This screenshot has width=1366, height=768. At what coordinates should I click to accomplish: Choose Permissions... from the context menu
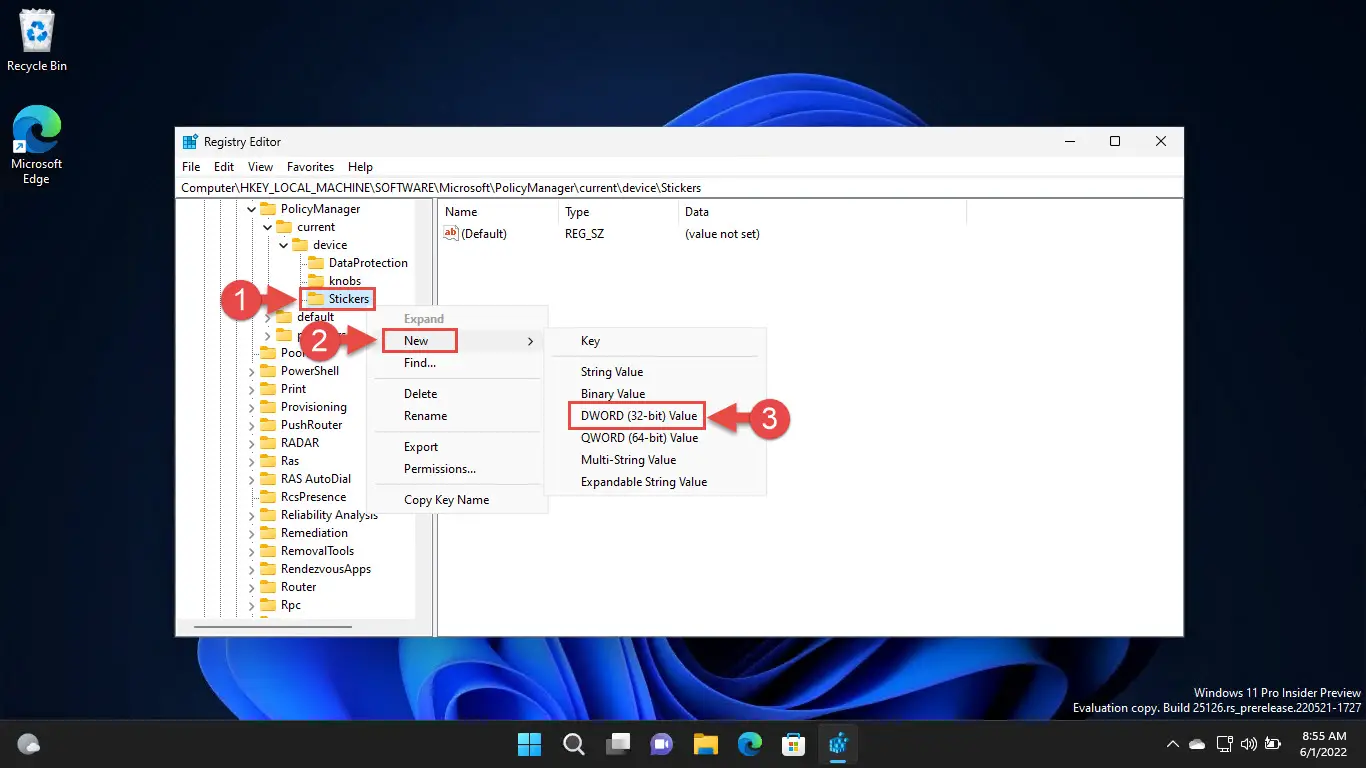click(x=439, y=469)
